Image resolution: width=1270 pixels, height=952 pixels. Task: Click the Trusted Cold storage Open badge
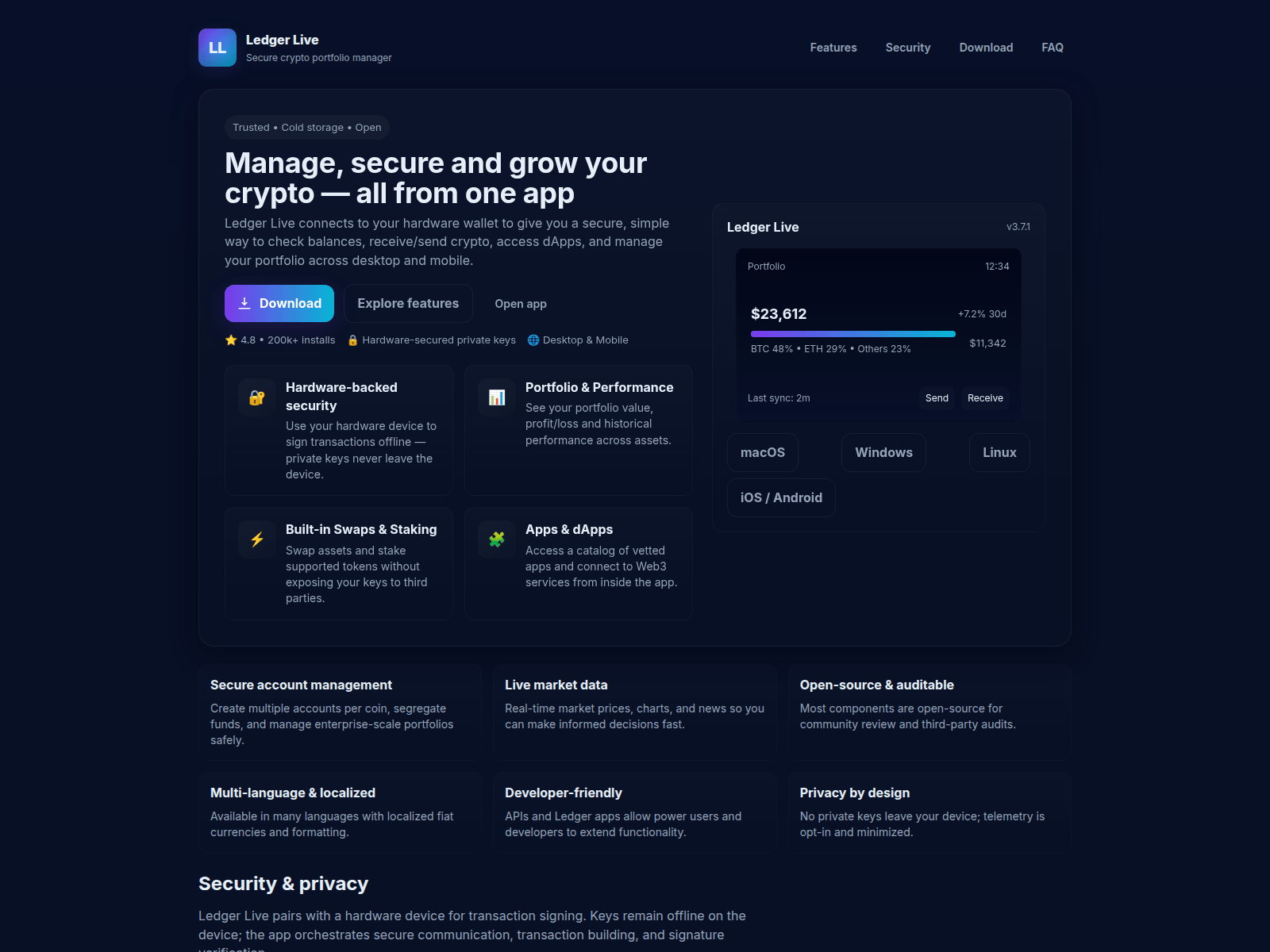tap(306, 127)
